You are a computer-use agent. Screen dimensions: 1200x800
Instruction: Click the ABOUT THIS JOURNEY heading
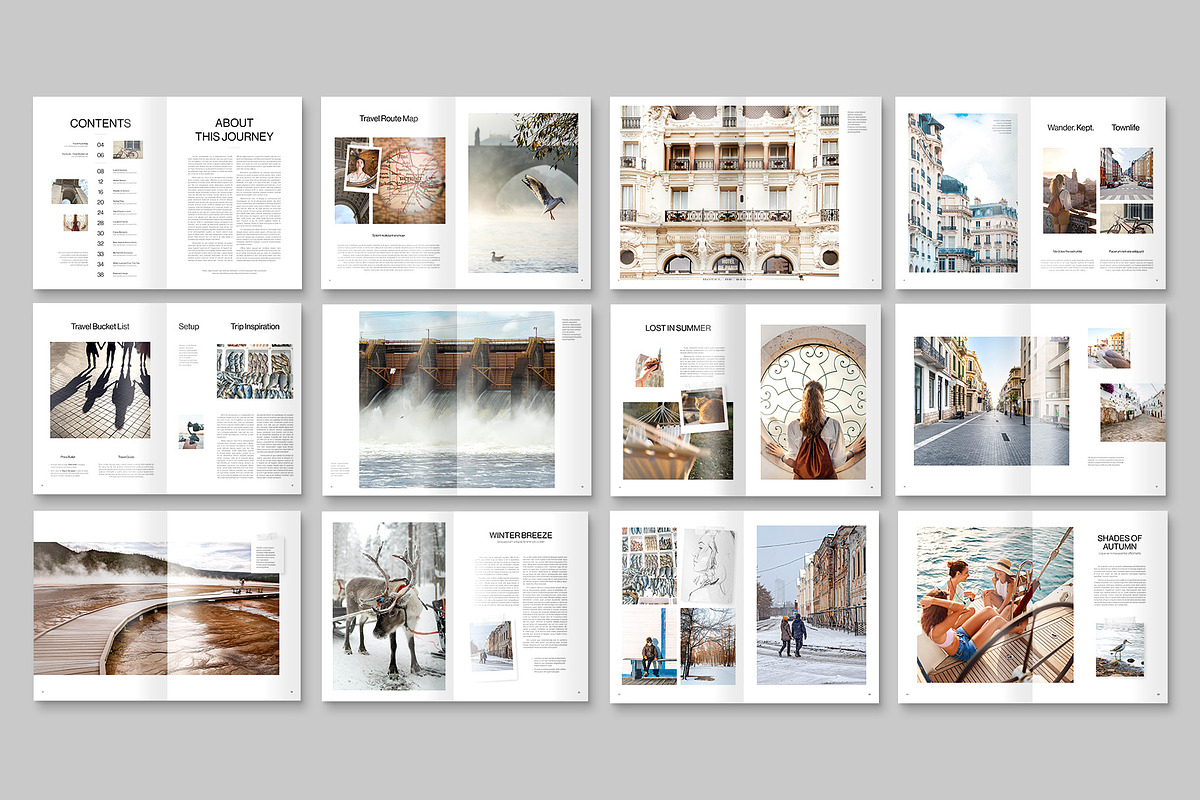pos(234,130)
